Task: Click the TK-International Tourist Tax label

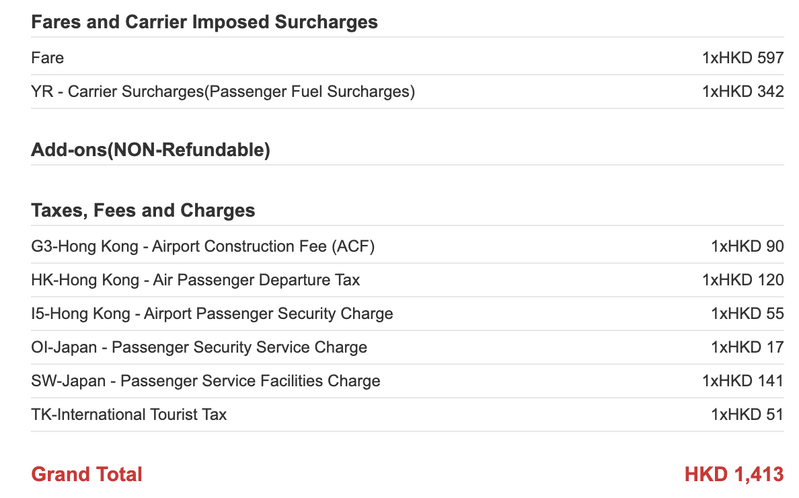Action: (129, 414)
